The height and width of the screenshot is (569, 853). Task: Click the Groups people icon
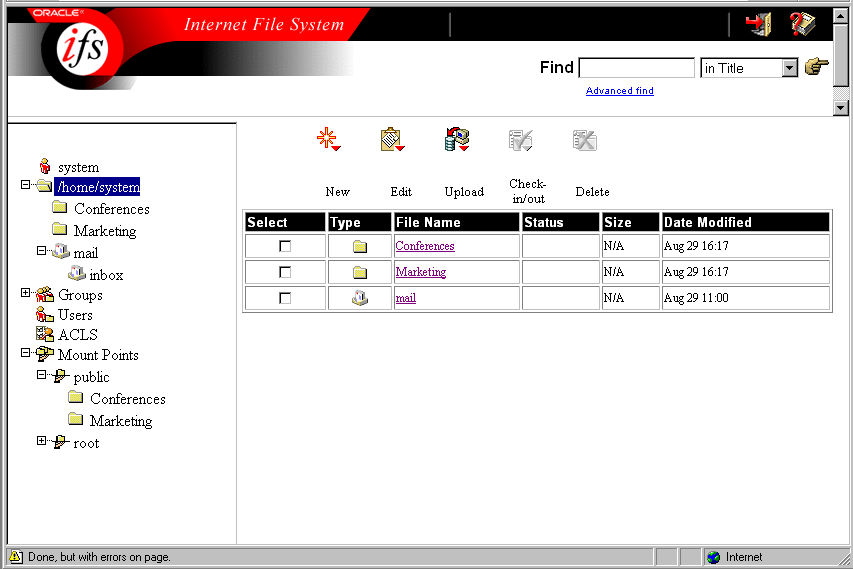pos(45,295)
